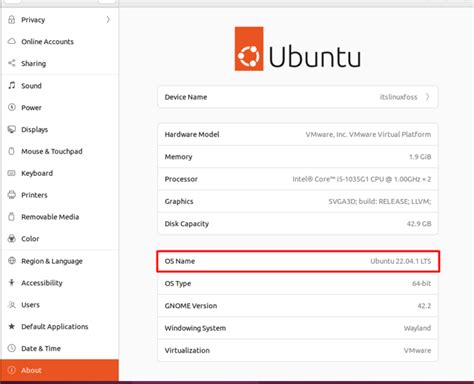
Task: Click the itslinuxfoss device name value
Action: tap(398, 97)
